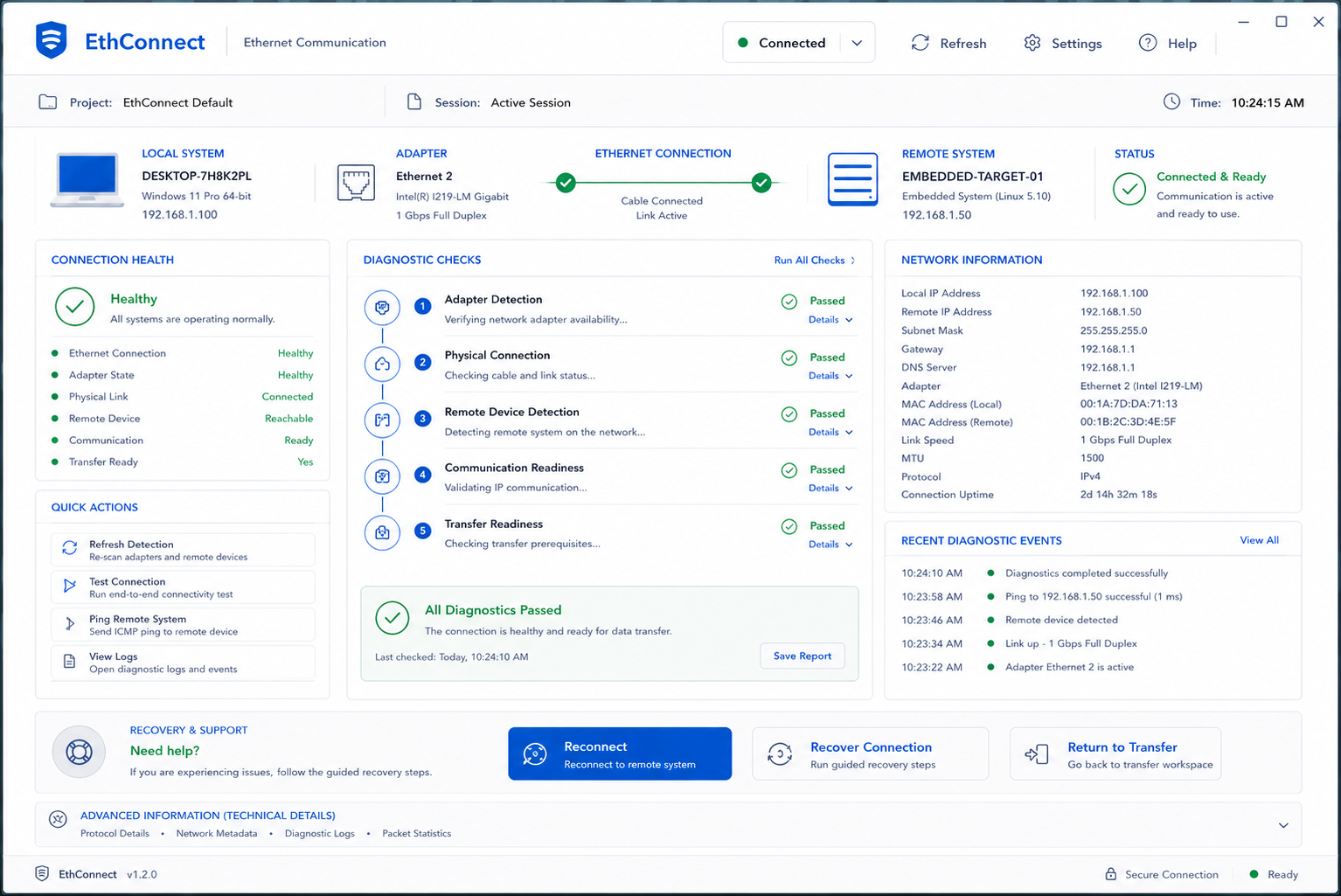This screenshot has height=896, width=1341.
Task: Click the Refresh circular arrows icon
Action: [x=921, y=43]
